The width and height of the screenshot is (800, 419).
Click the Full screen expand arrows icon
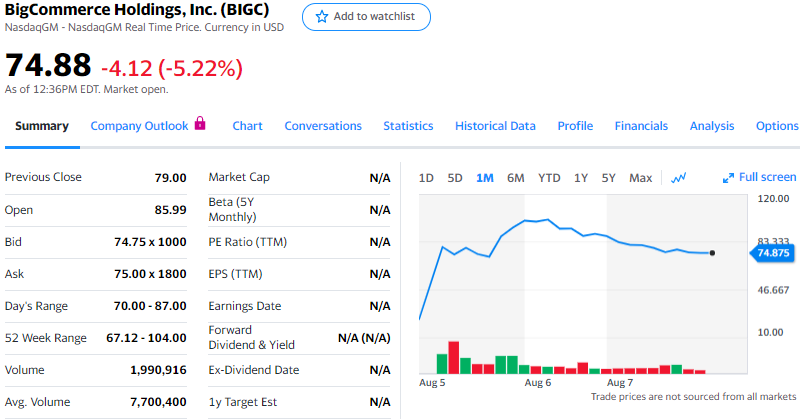(728, 178)
